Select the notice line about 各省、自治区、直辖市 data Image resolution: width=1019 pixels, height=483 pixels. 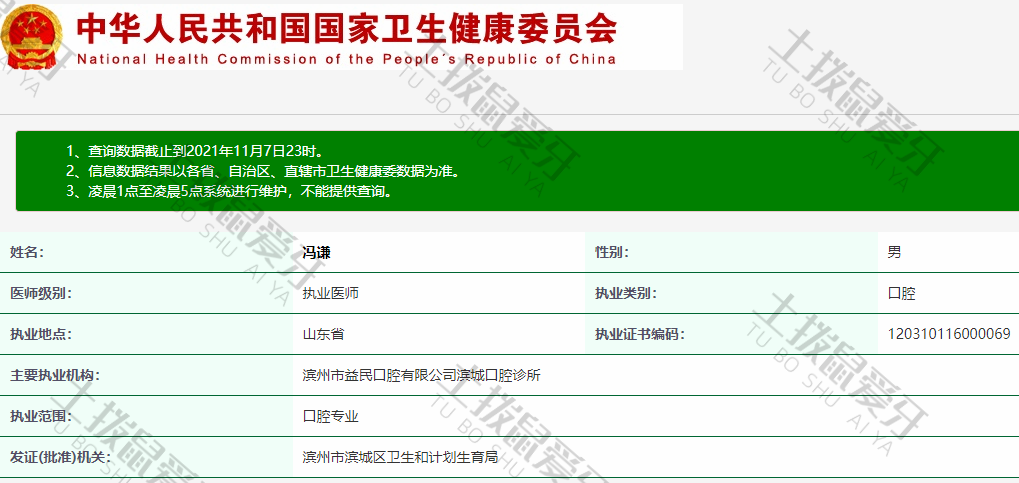(263, 172)
